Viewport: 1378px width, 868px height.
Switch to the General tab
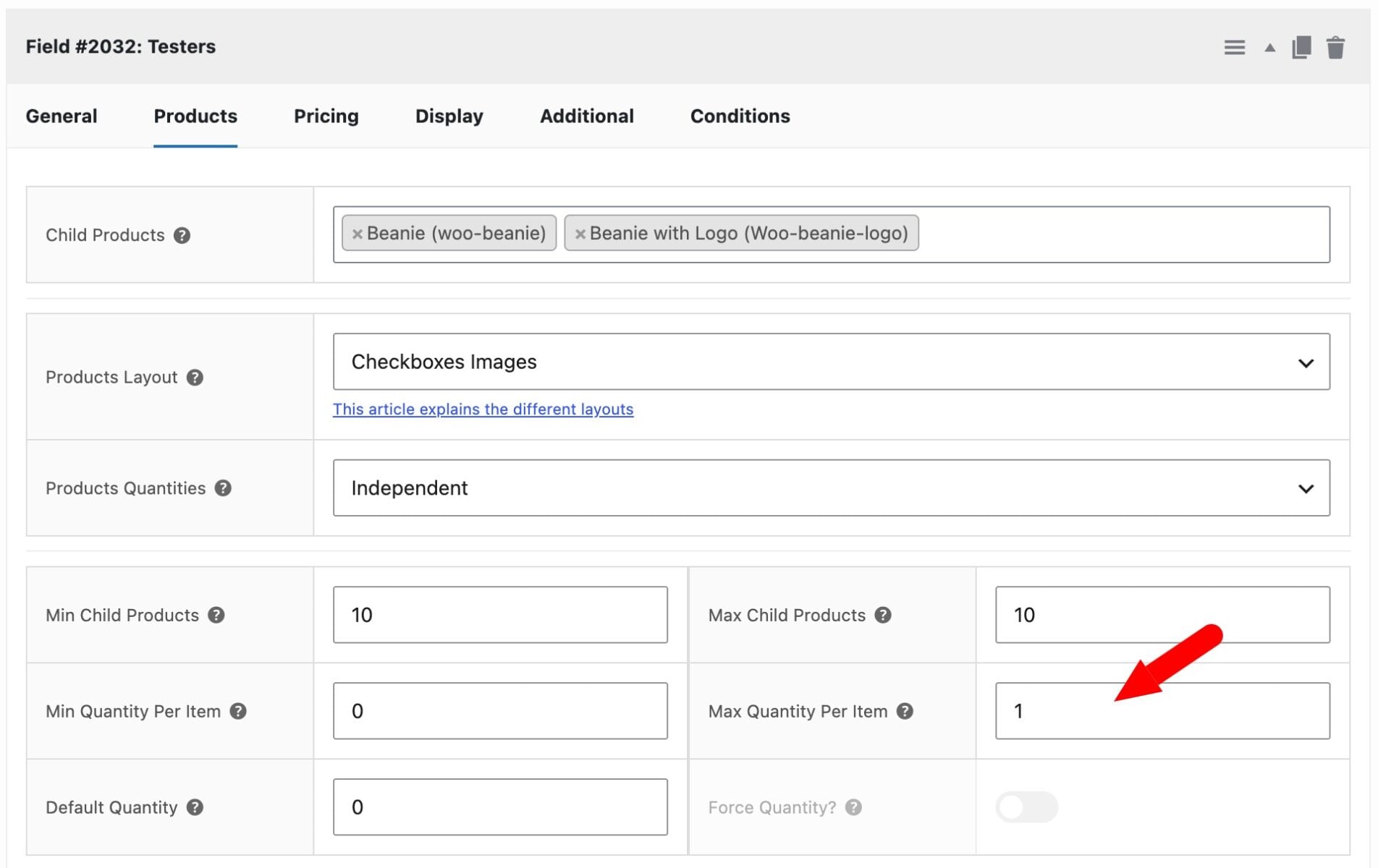pos(62,116)
